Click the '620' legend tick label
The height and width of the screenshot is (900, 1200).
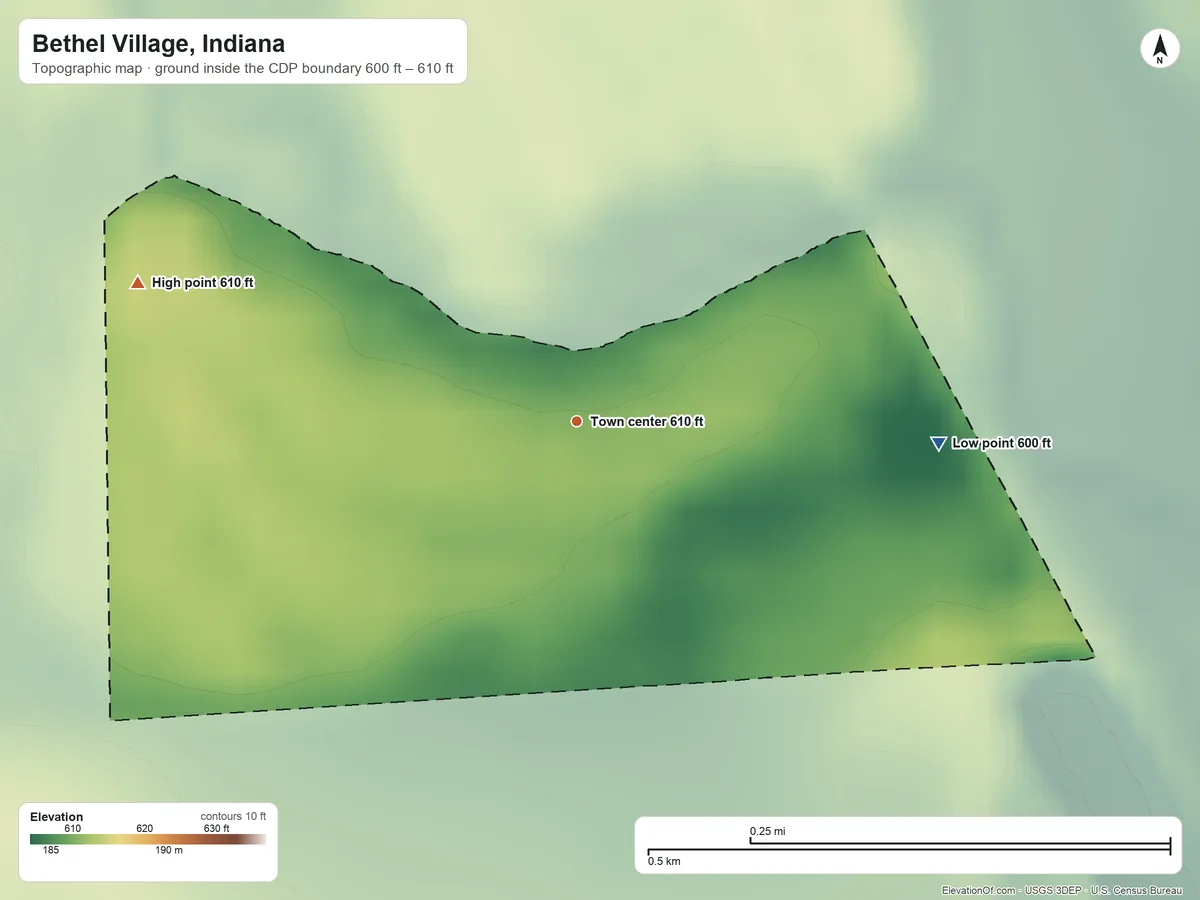pyautogui.click(x=144, y=828)
